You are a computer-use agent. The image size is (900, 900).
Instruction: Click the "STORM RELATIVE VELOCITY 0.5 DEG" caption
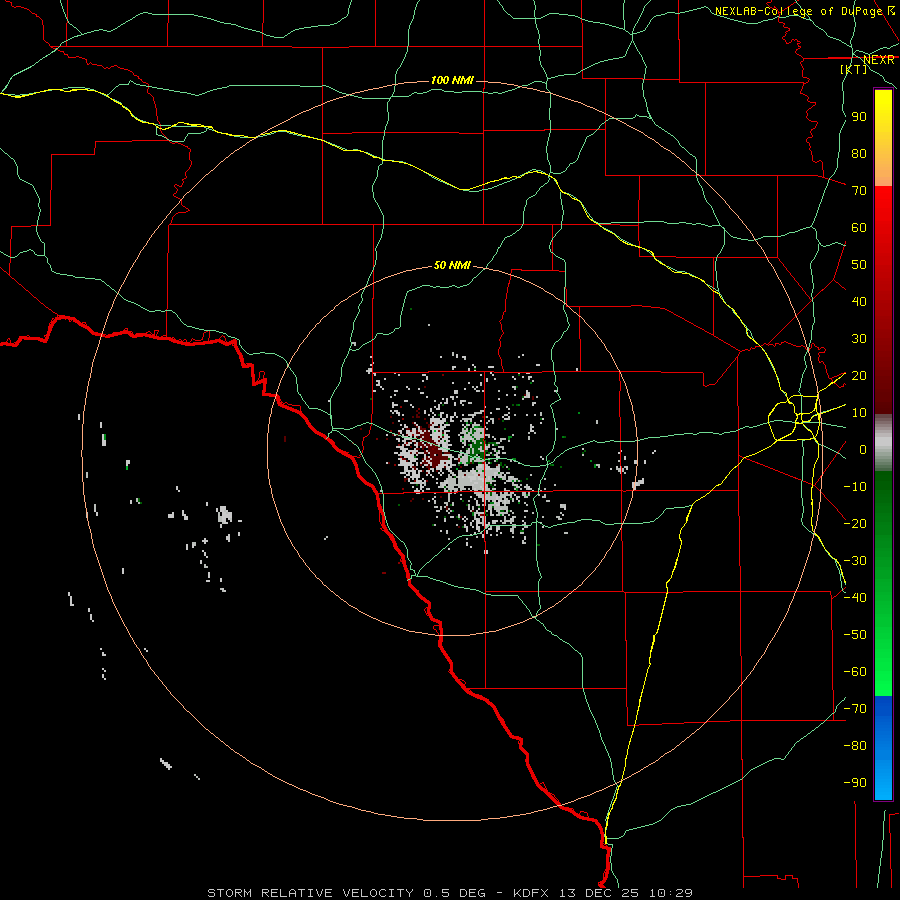coord(346,893)
